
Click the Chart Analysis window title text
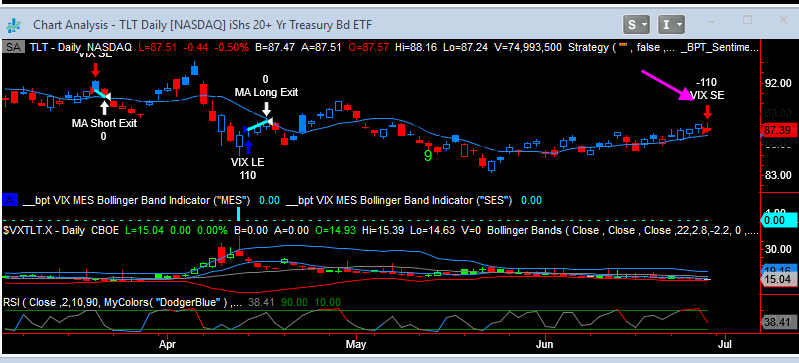(x=203, y=24)
